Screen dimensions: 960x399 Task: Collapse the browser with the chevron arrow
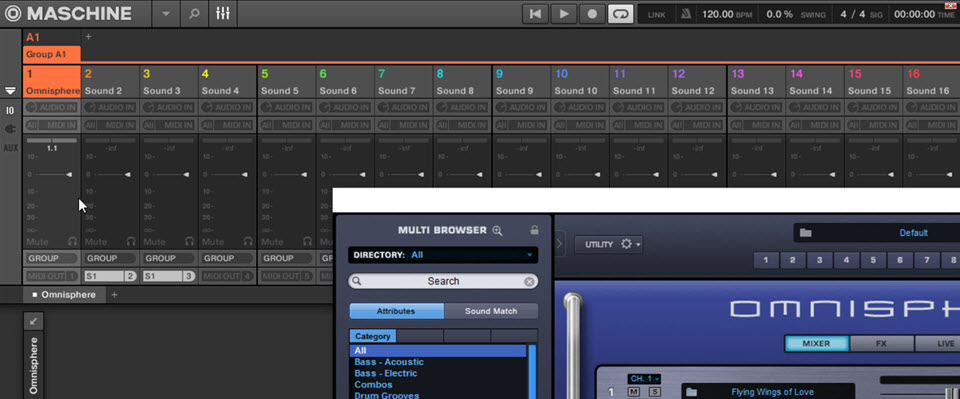point(559,244)
